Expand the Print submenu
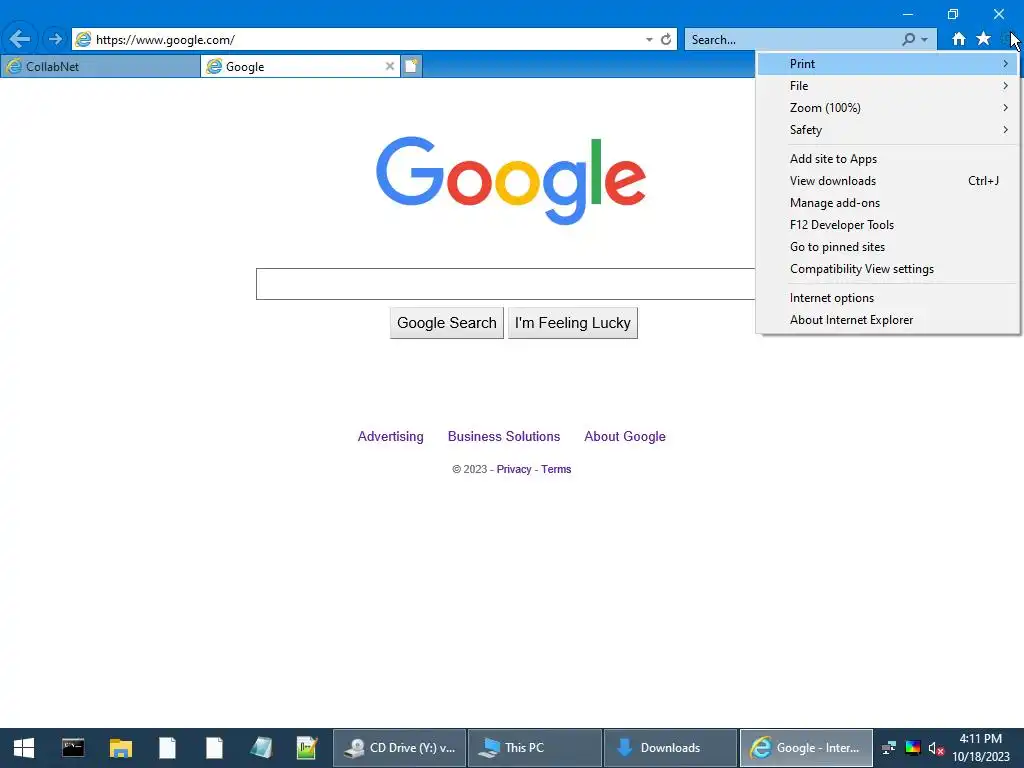Image resolution: width=1024 pixels, height=768 pixels. (888, 63)
